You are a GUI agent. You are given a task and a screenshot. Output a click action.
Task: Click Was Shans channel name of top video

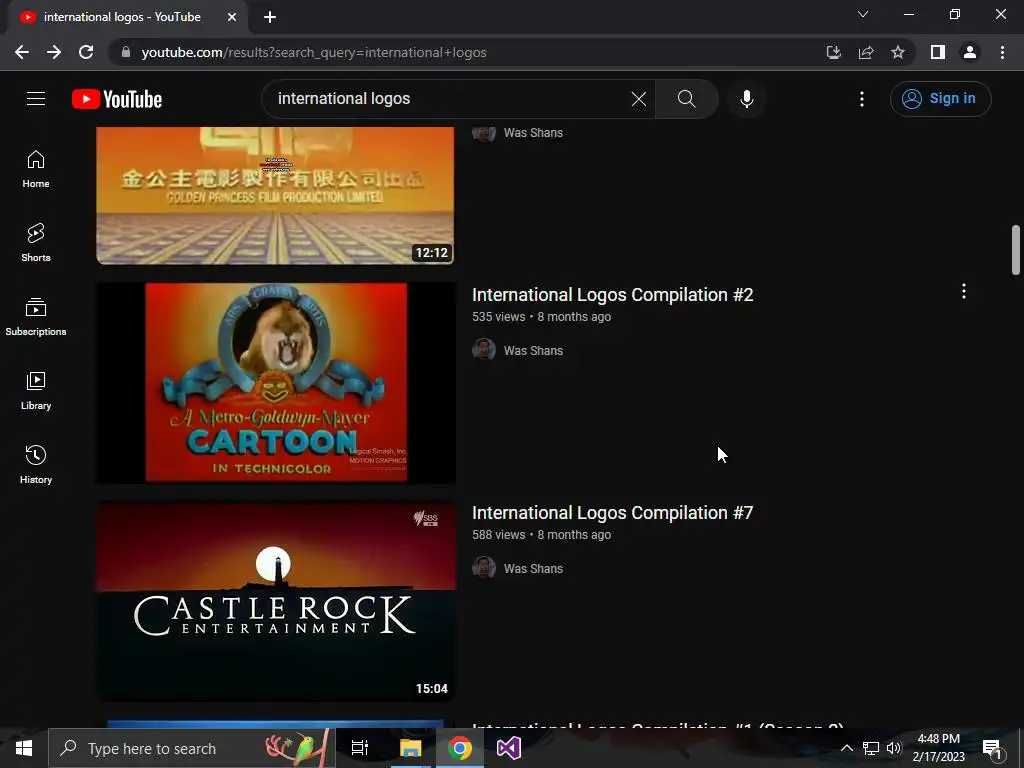533,133
